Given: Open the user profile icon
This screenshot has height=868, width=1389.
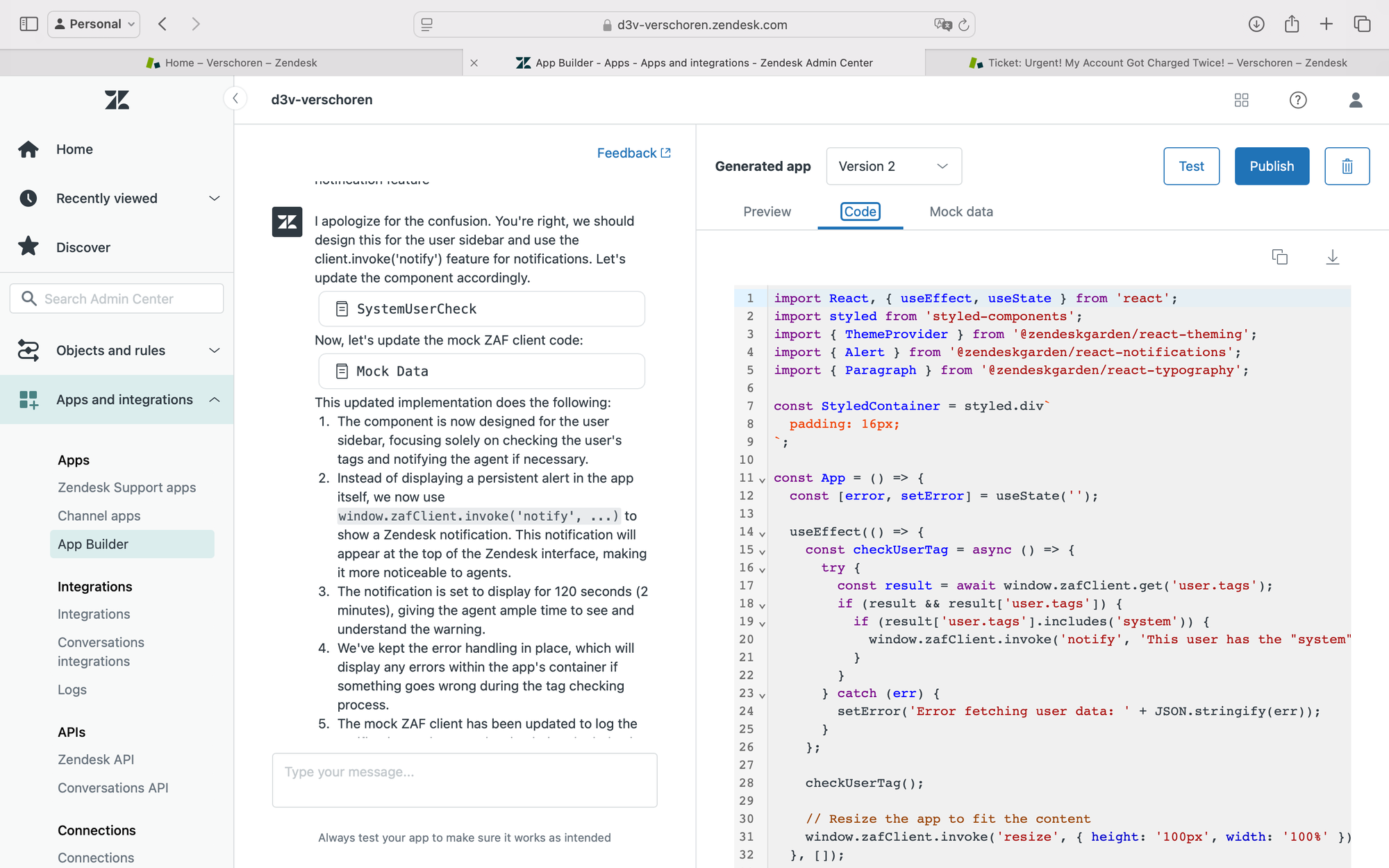Looking at the screenshot, I should [x=1355, y=100].
